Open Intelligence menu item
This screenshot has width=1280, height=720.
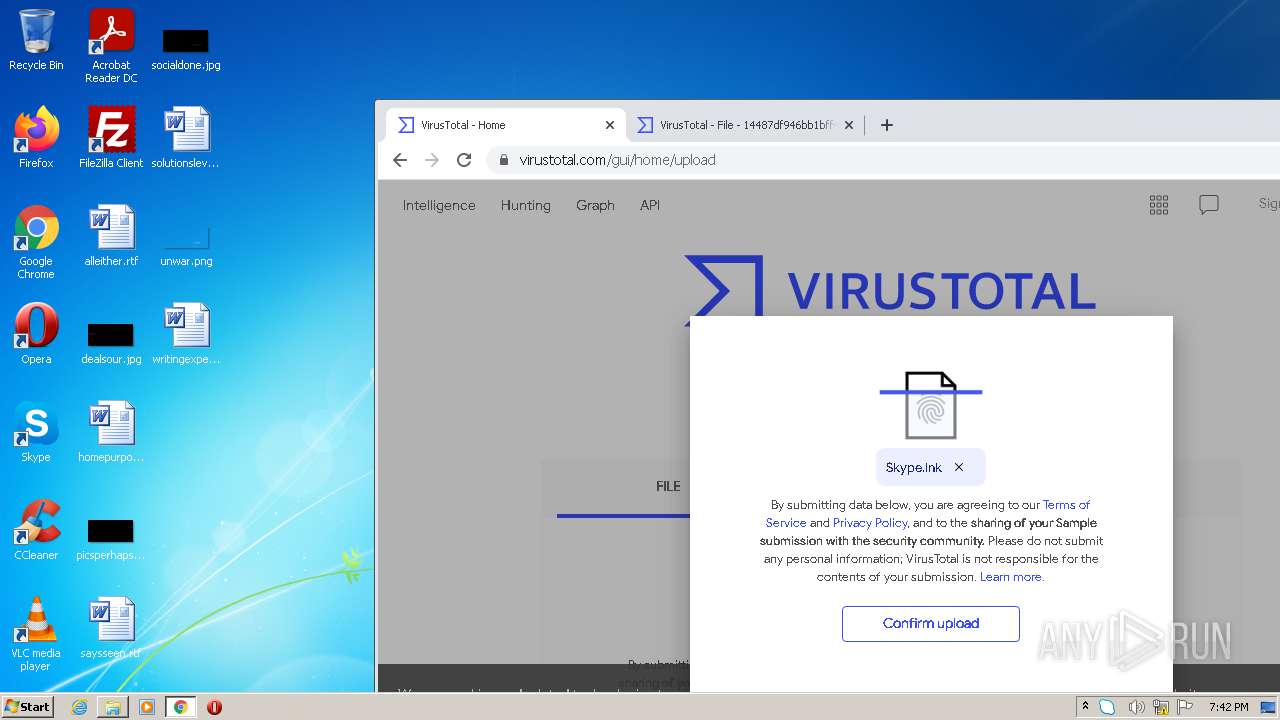click(439, 205)
